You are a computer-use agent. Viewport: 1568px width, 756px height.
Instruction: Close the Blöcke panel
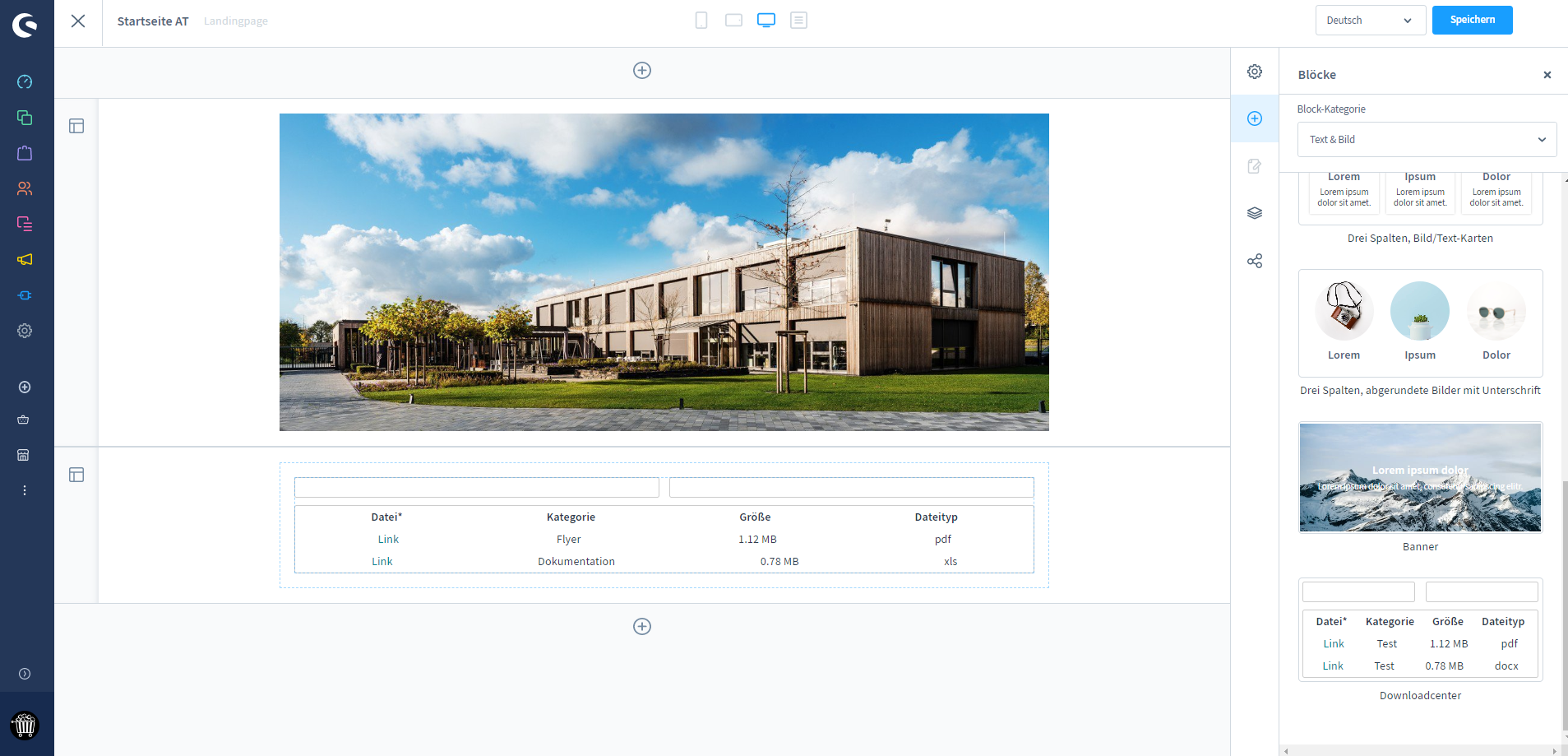pyautogui.click(x=1547, y=75)
